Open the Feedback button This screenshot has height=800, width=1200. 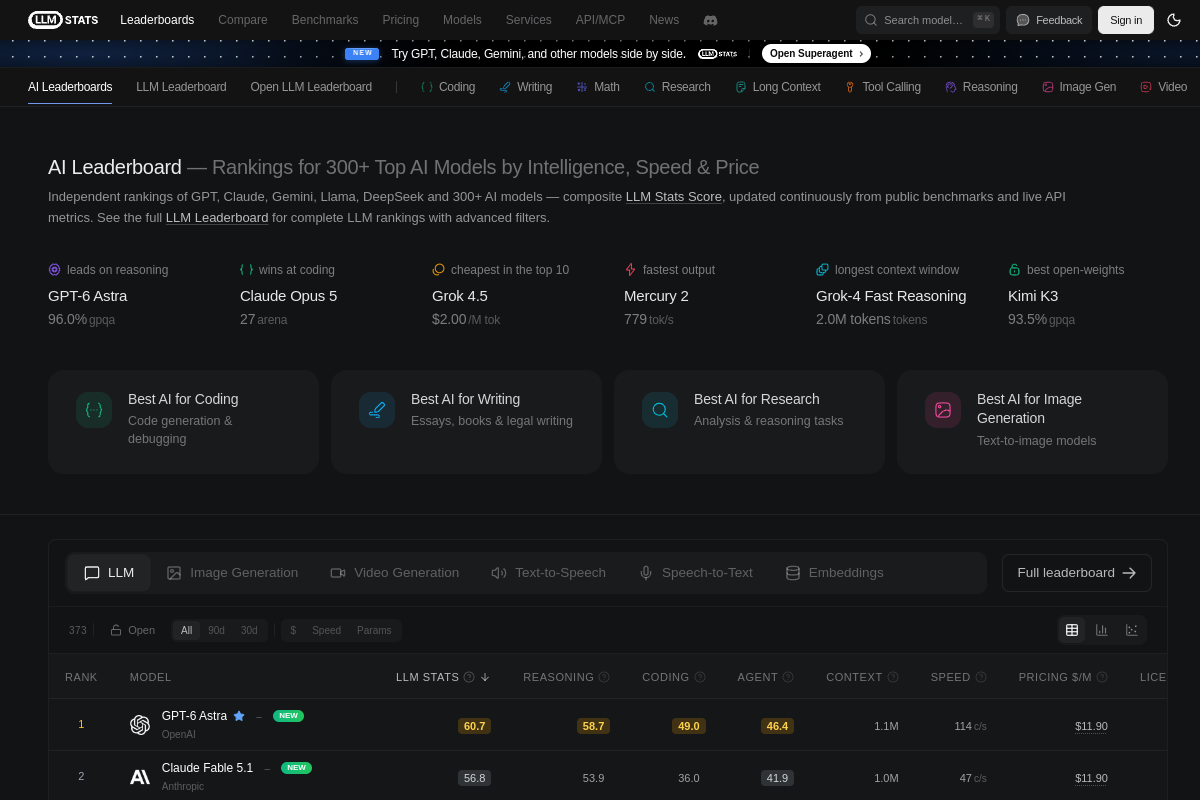coord(1049,20)
